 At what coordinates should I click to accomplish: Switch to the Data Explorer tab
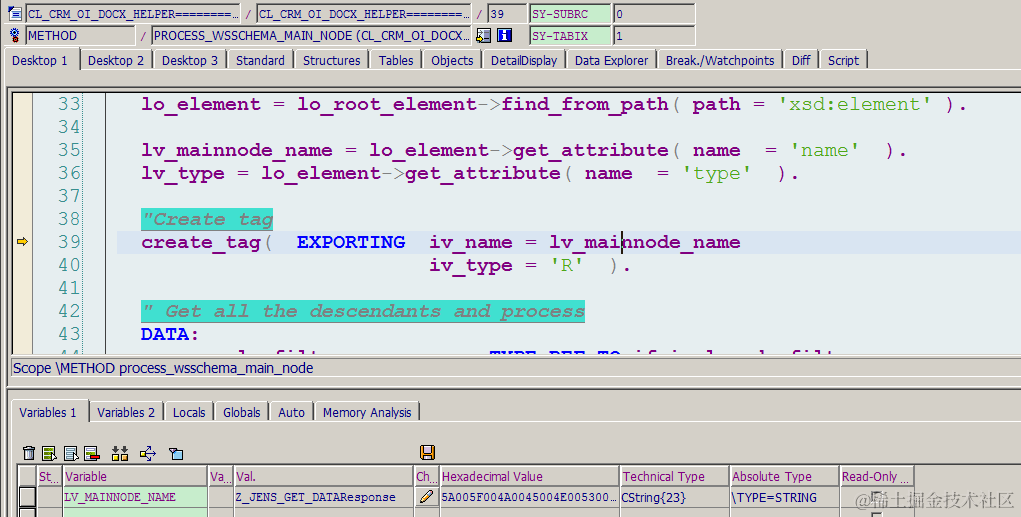pyautogui.click(x=611, y=61)
